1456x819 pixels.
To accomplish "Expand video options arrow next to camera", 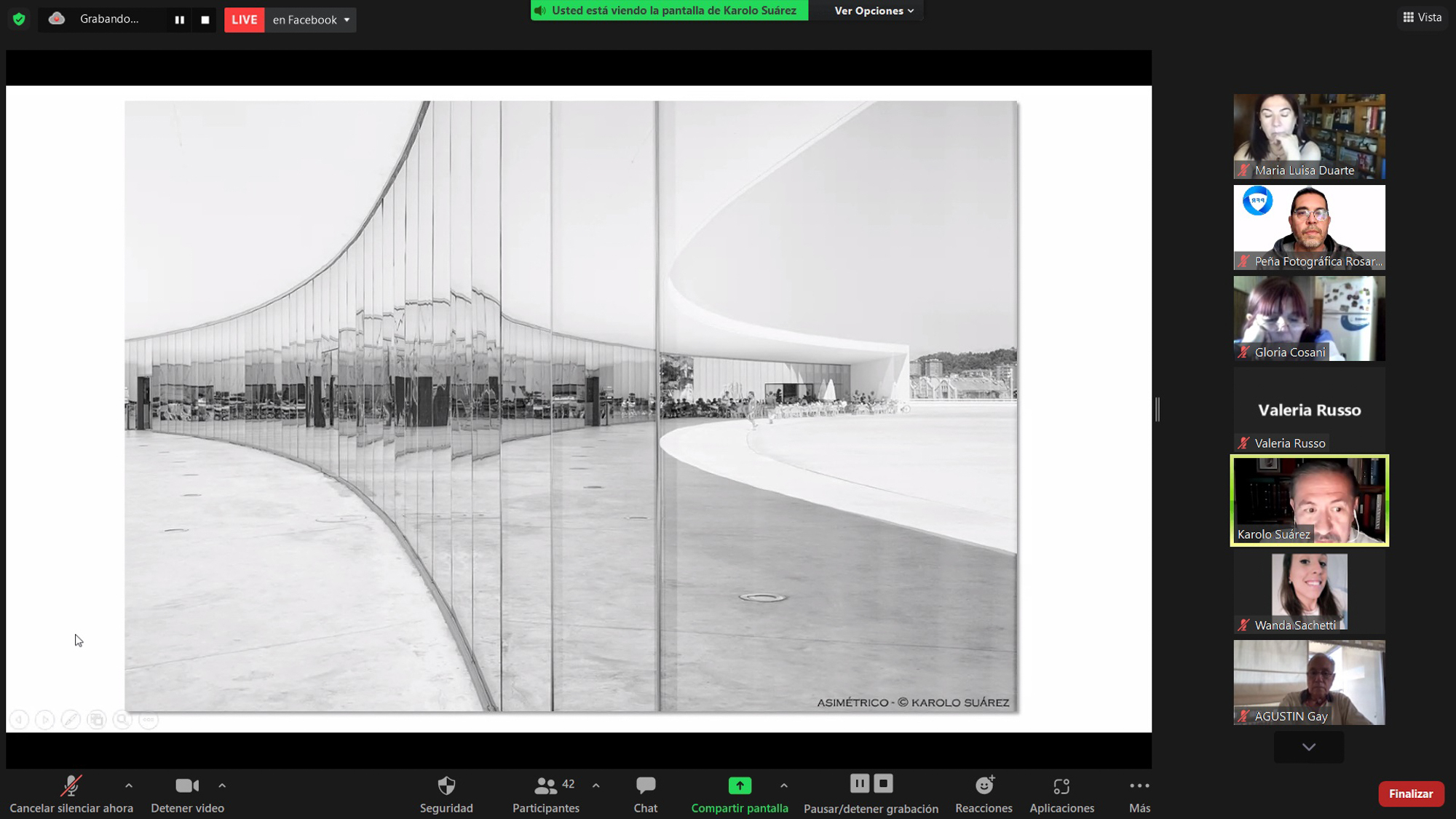I will [222, 786].
